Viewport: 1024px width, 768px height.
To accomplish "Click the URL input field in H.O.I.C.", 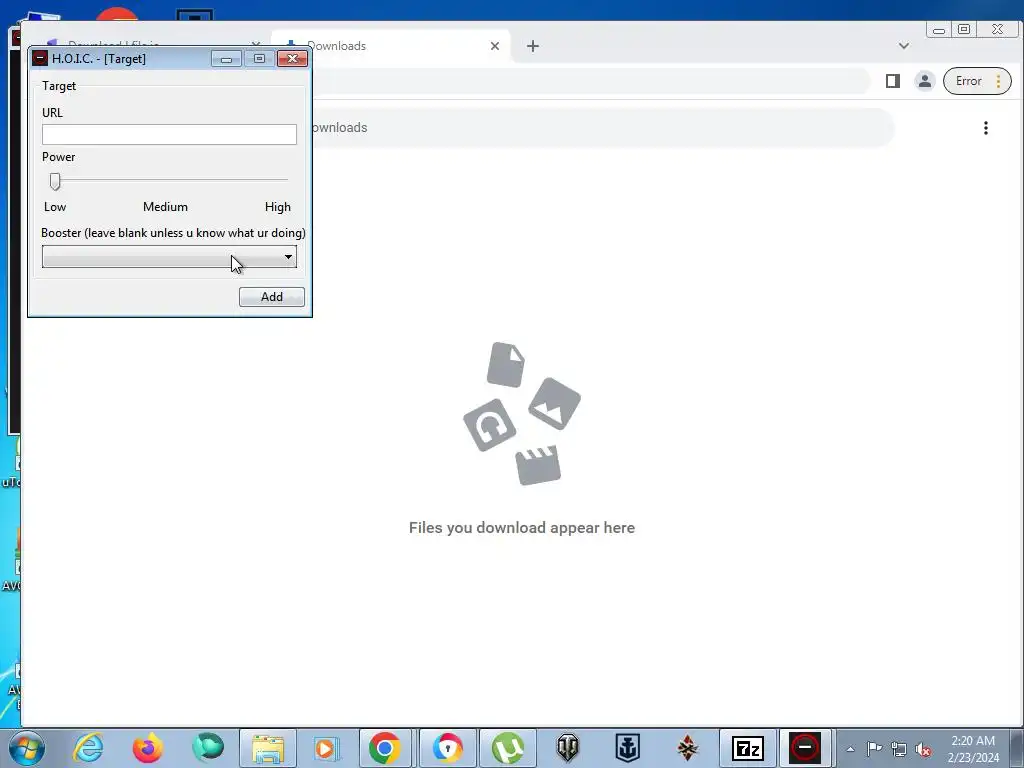I will [x=169, y=135].
